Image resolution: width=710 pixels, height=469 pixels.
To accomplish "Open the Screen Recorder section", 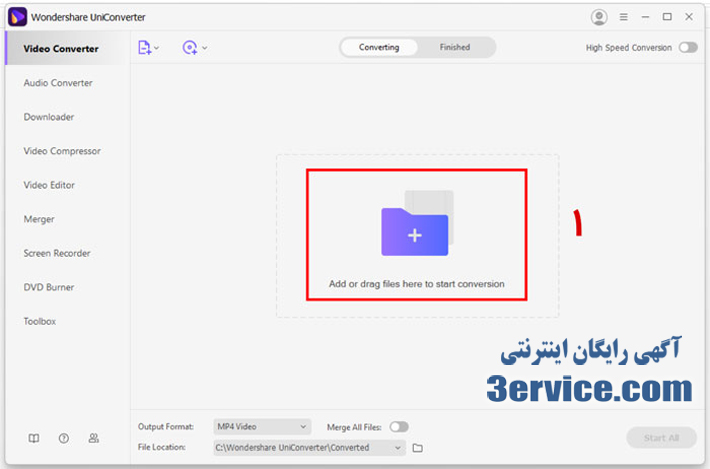I will 57,253.
